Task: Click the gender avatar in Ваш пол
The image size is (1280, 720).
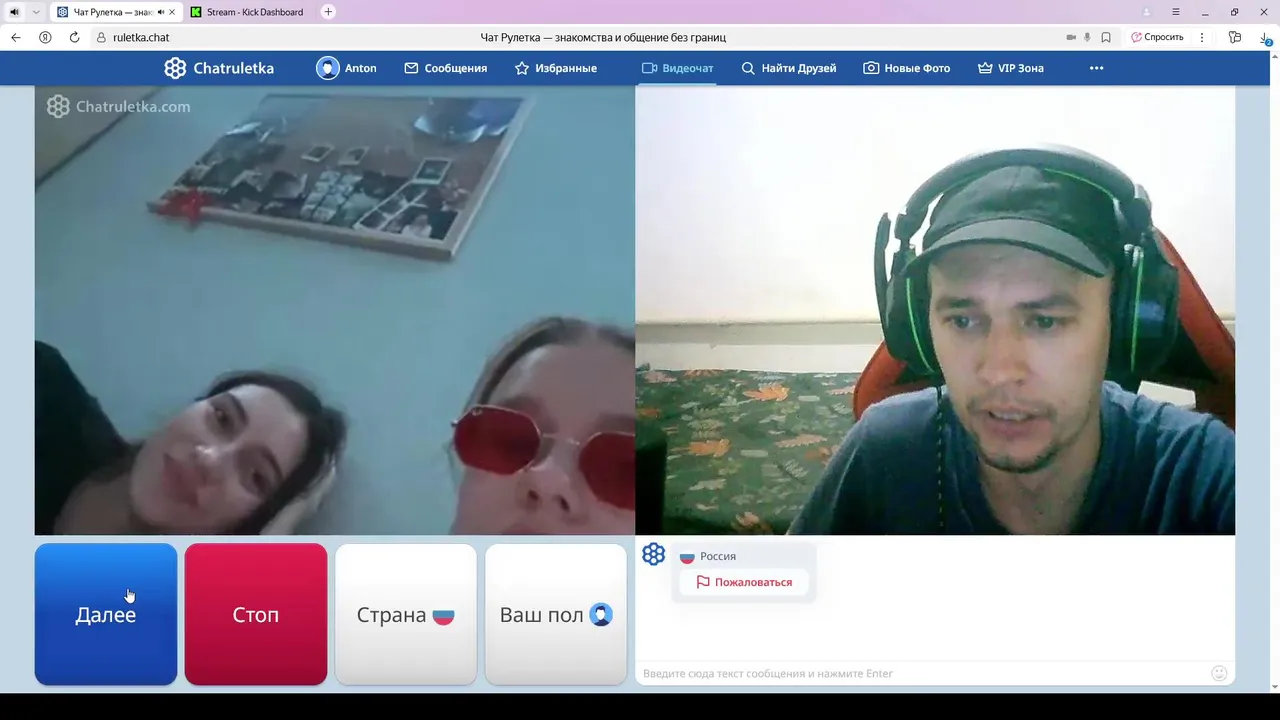Action: pos(601,615)
